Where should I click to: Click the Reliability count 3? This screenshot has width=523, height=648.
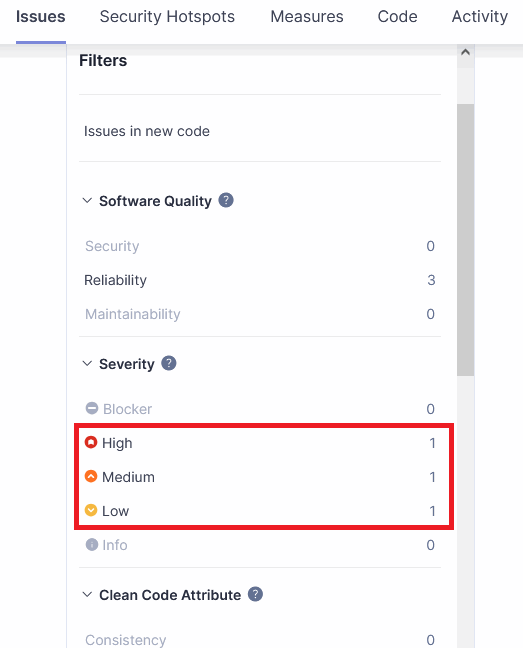(x=431, y=280)
